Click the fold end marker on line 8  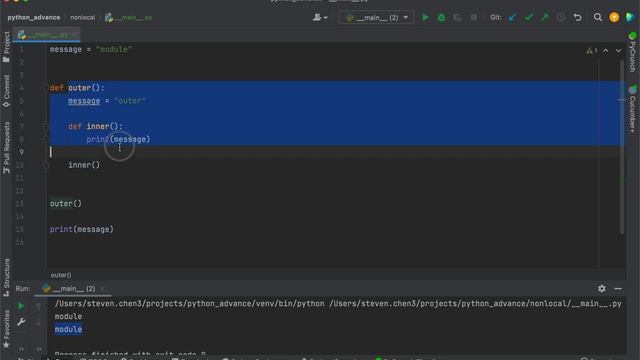tap(46, 139)
